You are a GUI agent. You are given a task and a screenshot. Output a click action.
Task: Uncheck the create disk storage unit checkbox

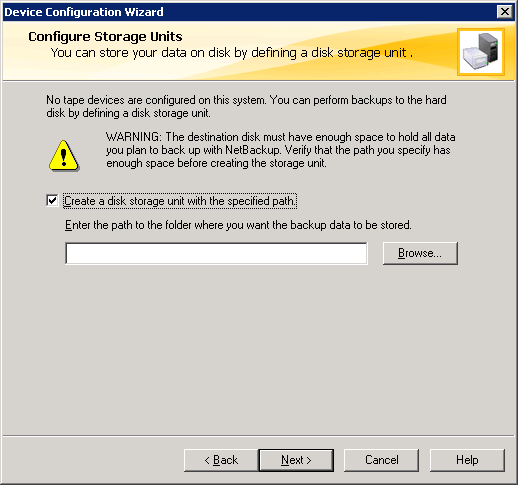tap(52, 201)
